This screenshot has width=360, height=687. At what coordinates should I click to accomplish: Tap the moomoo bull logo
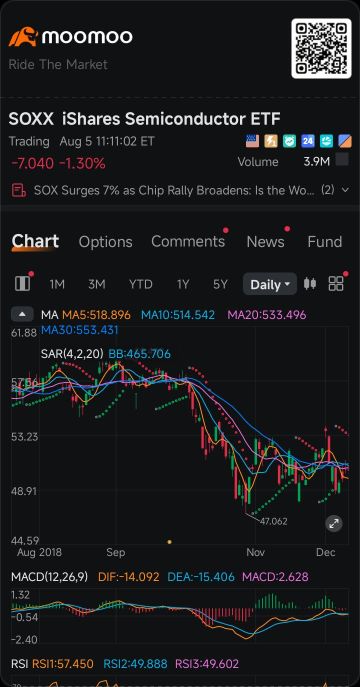point(23,37)
